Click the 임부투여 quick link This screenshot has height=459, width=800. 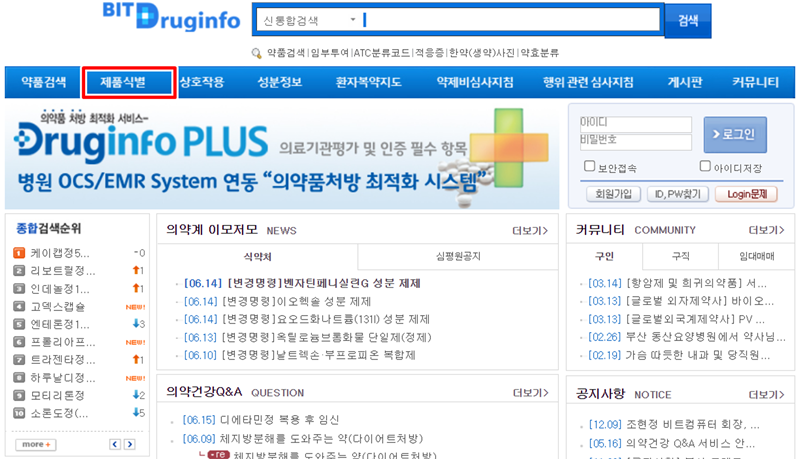[330, 53]
